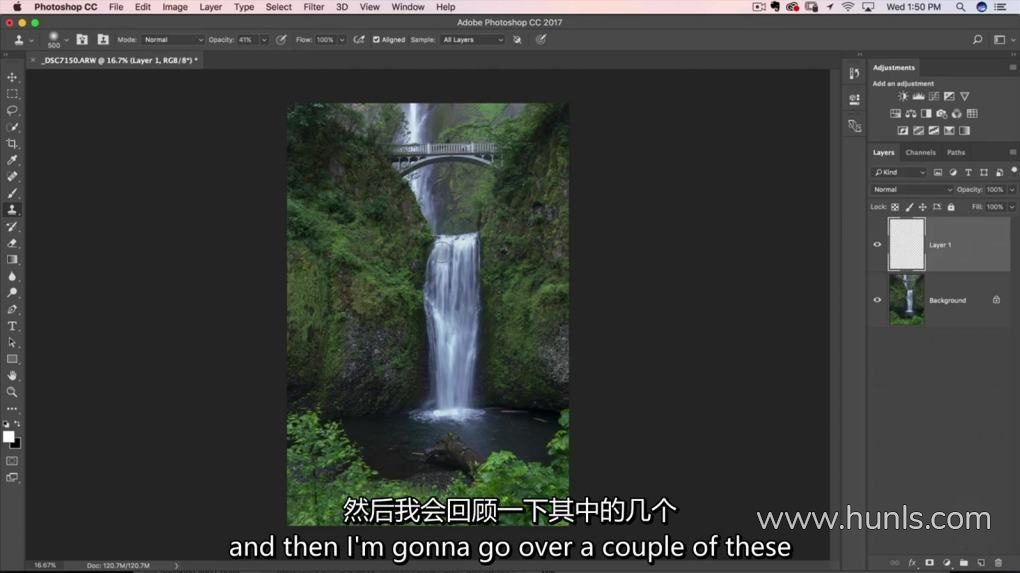Select the Lasso tool

(x=12, y=111)
